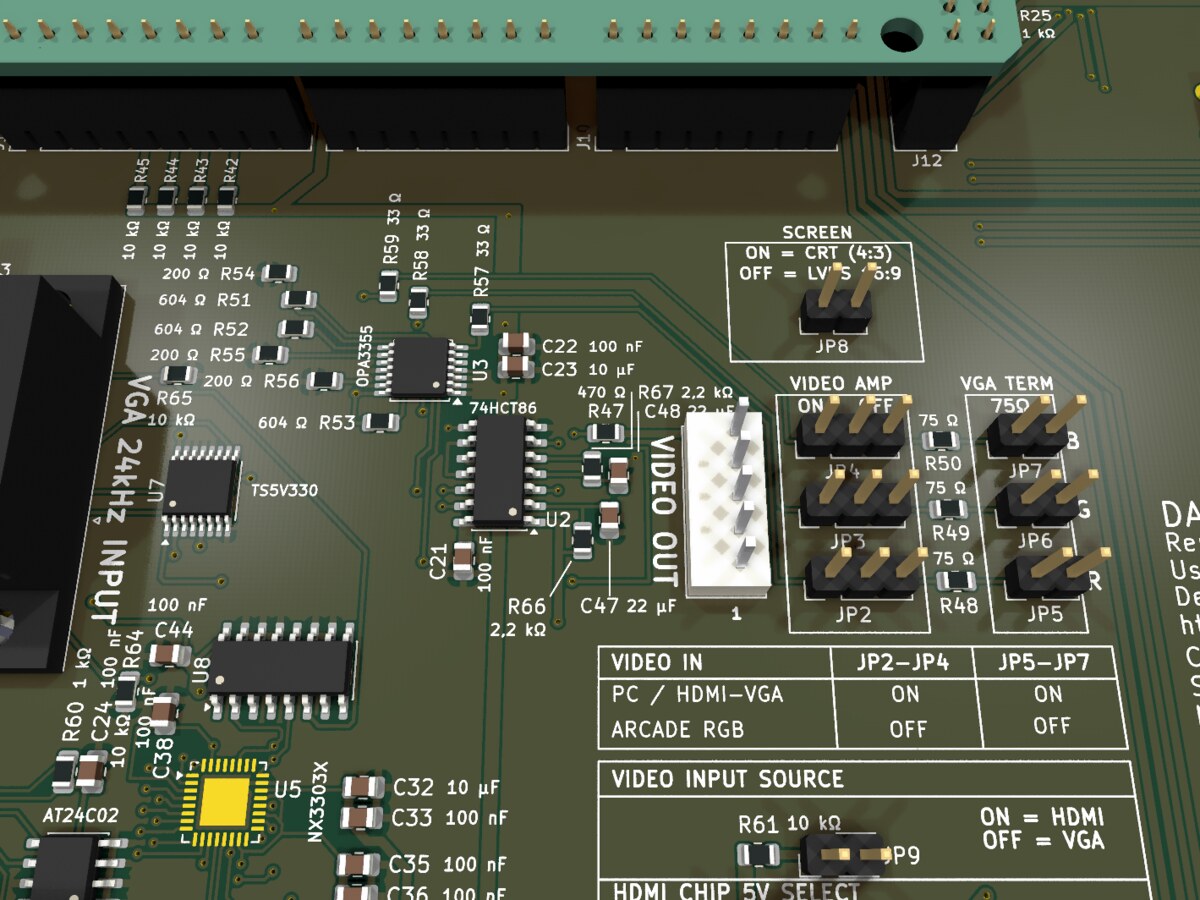
Task: Select the U8 SOIC chip
Action: click(x=283, y=668)
